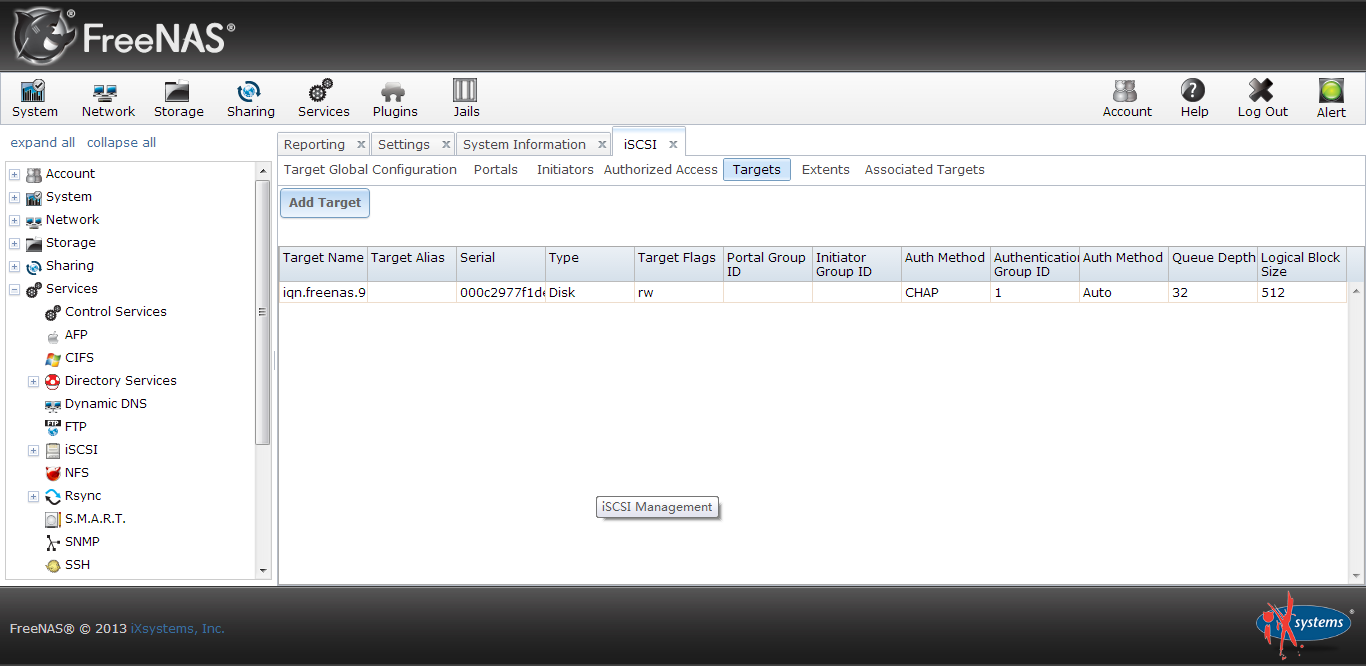This screenshot has height=666, width=1366.
Task: Select Directory Services in the tree
Action: click(120, 381)
